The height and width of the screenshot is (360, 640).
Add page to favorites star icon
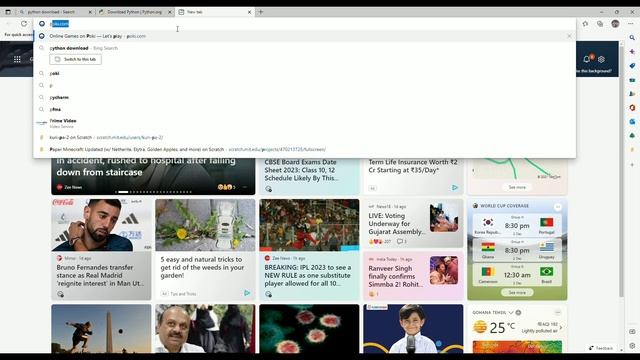click(585, 24)
